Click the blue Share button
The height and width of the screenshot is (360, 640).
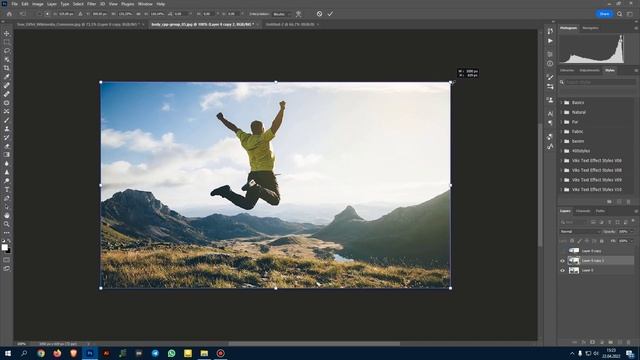(604, 14)
